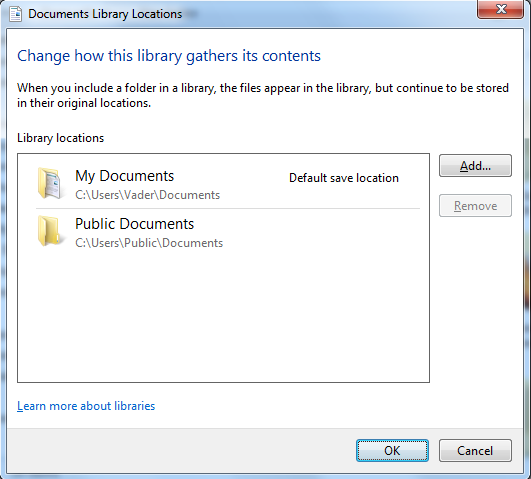Click the Remove button
The image size is (531, 479).
(475, 206)
